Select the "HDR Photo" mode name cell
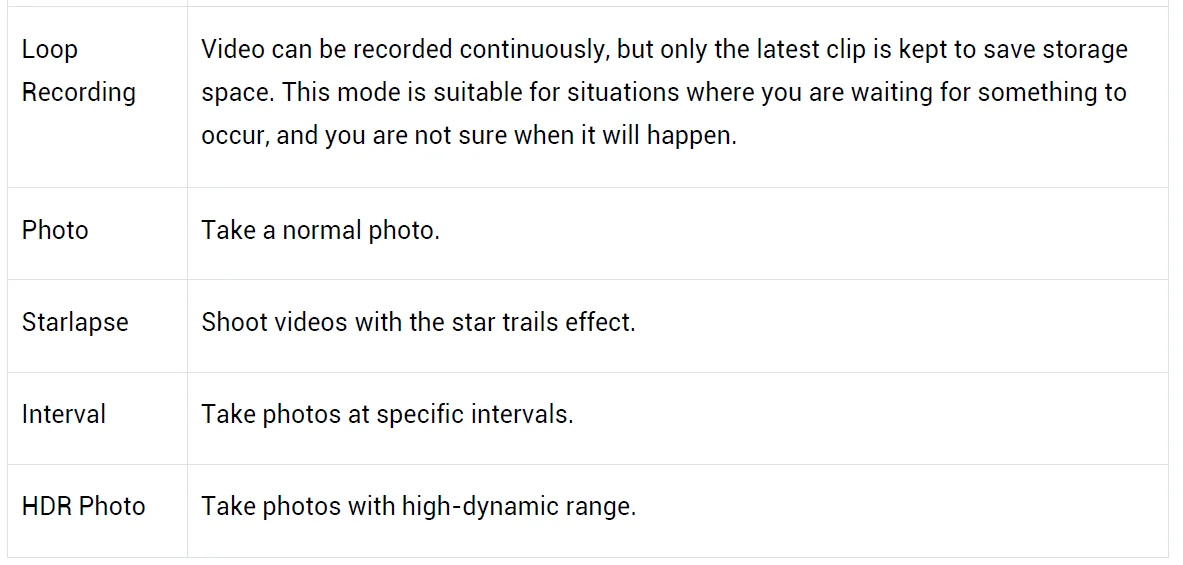Viewport: 1183px width, 565px height. pos(84,506)
